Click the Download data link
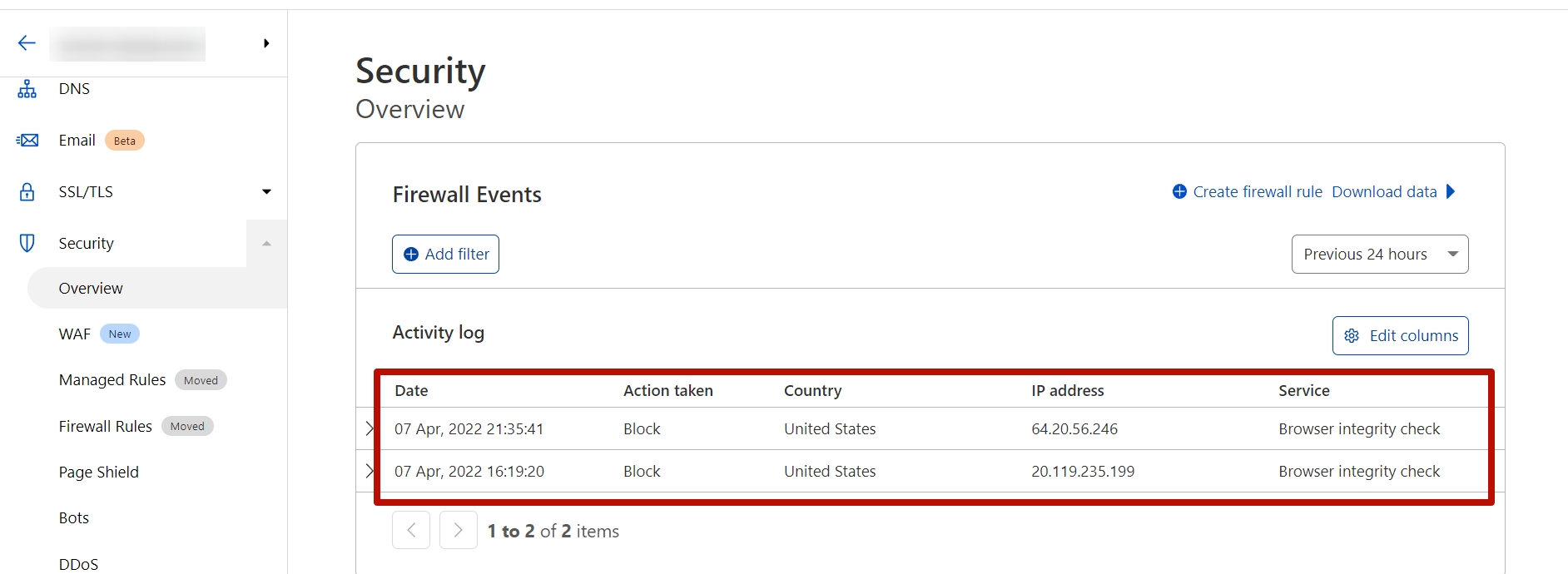This screenshot has height=574, width=1568. coord(1384,192)
